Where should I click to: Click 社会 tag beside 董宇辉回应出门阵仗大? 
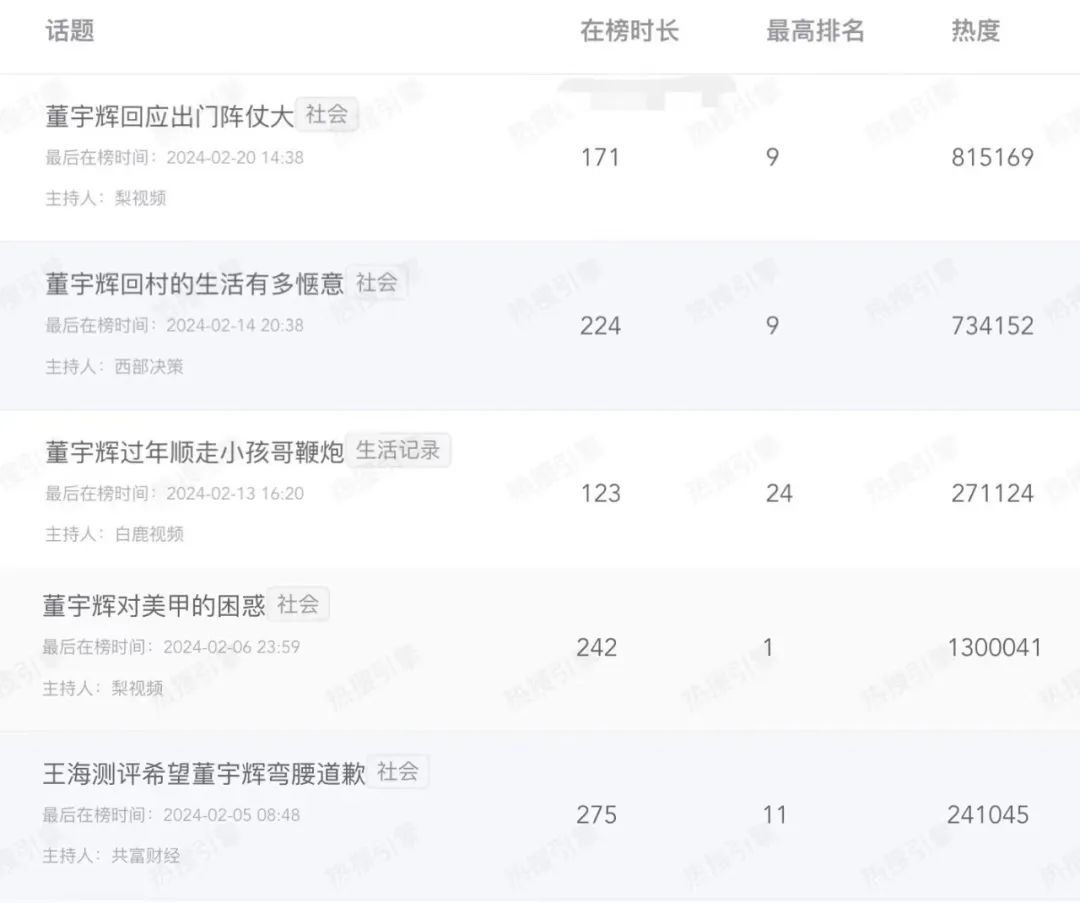[x=326, y=114]
